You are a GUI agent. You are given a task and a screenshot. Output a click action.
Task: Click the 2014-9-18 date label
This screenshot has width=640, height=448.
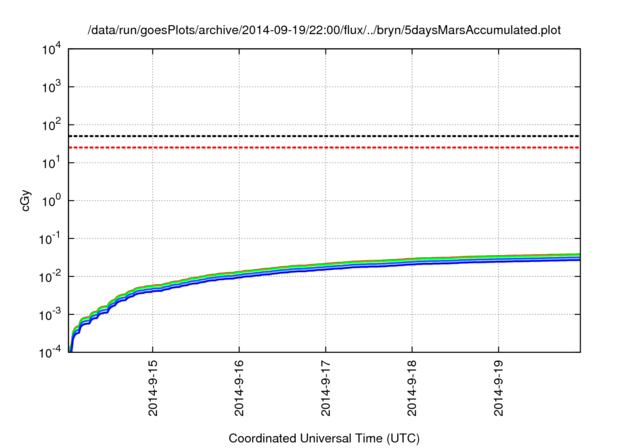point(412,388)
